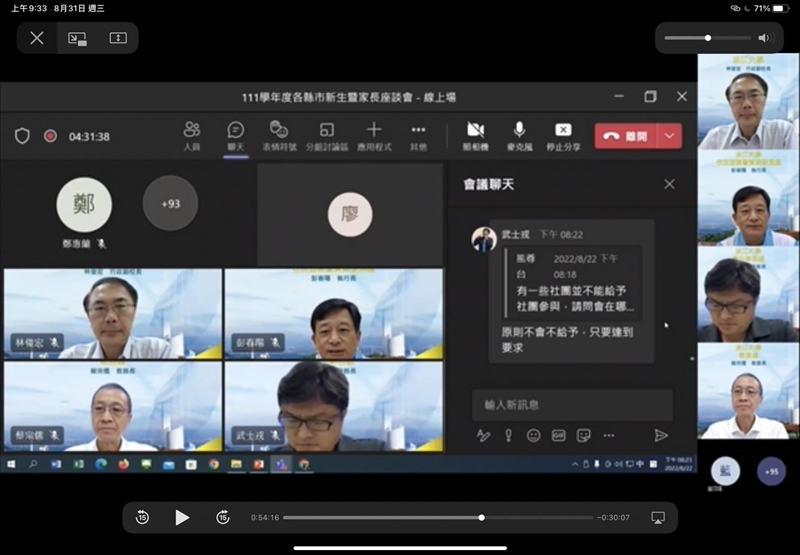Open the 其他 more options menu
This screenshot has height=555, width=800.
pyautogui.click(x=418, y=135)
